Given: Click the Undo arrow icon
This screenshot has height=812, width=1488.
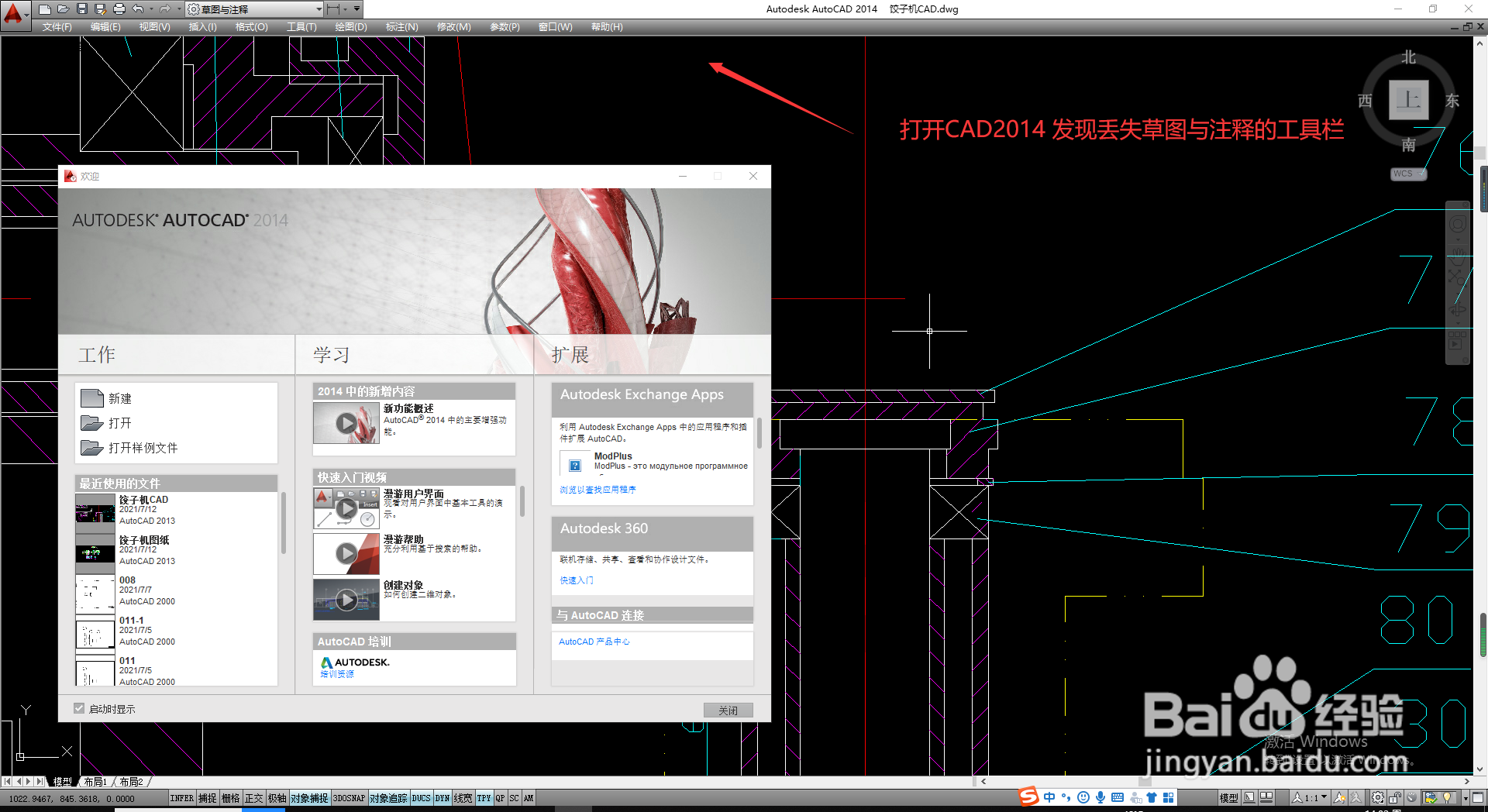Looking at the screenshot, I should 138,9.
